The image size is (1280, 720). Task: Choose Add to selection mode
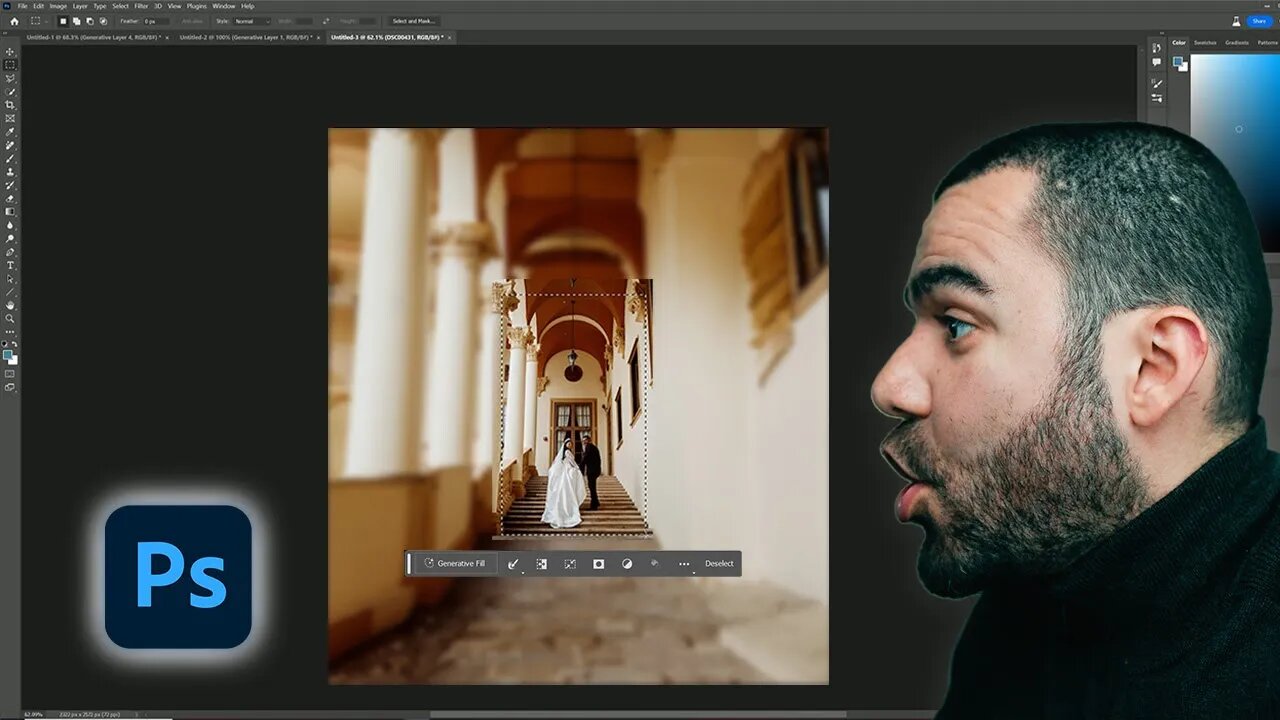click(x=76, y=21)
